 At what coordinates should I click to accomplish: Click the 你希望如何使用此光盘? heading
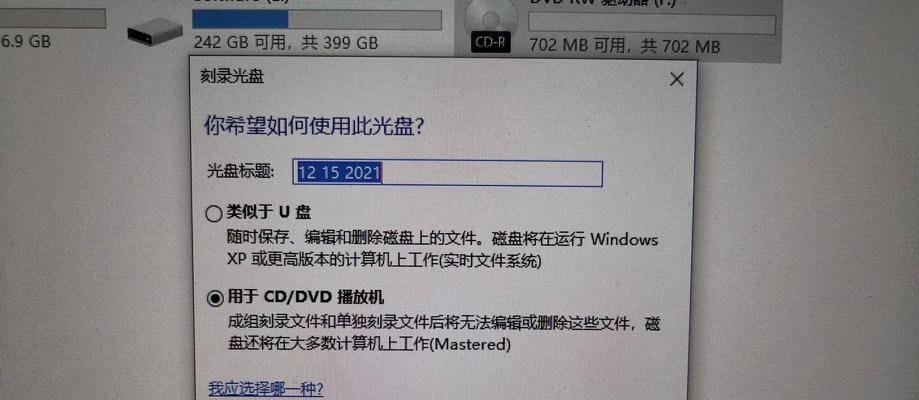(314, 126)
